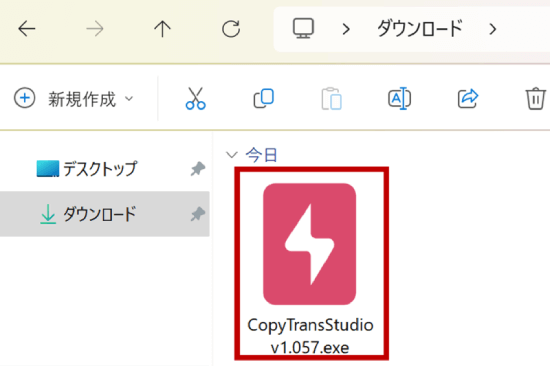
Task: Delete with the trash can icon
Action: pos(536,99)
